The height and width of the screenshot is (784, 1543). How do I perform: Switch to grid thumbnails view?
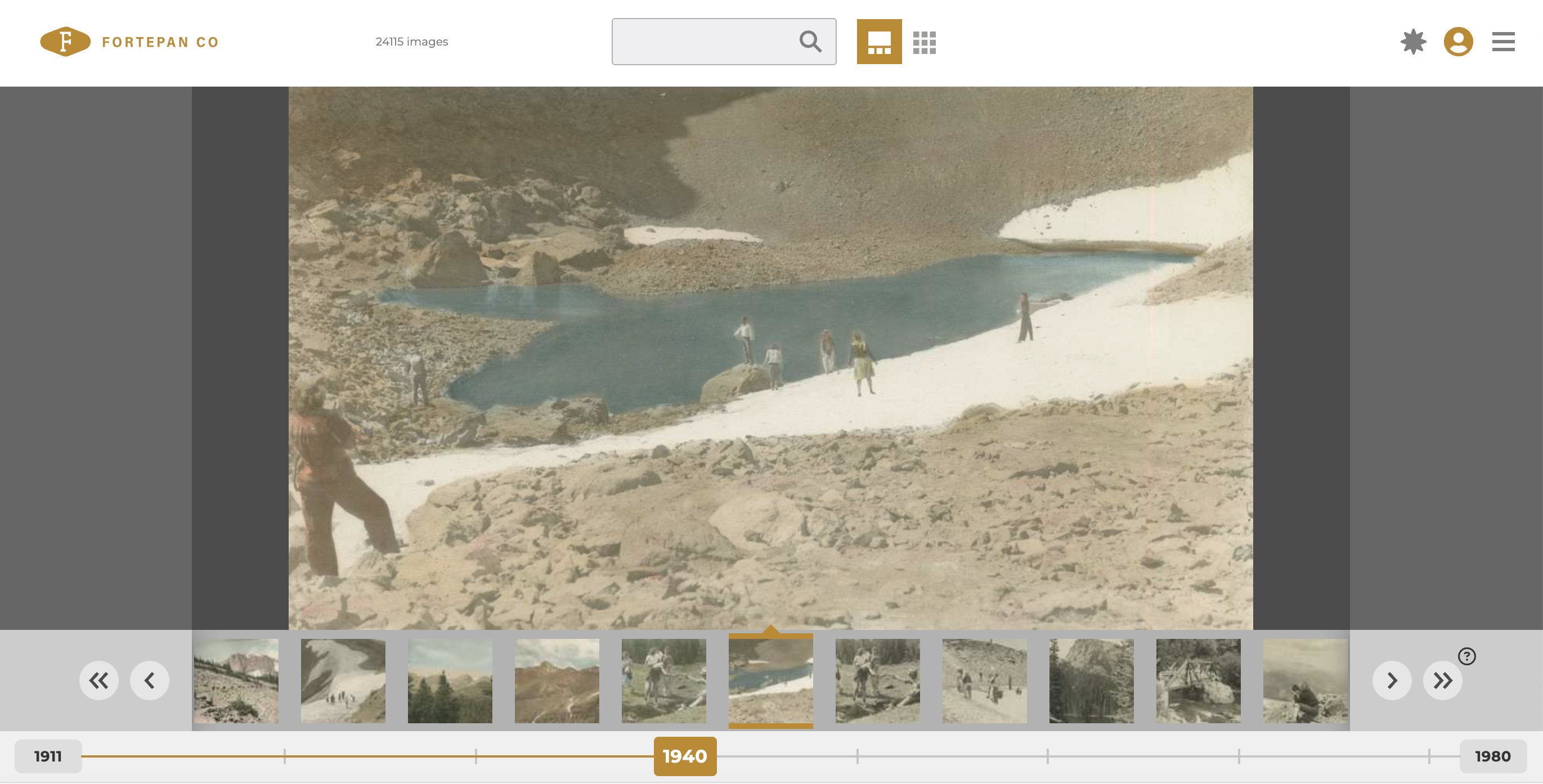(x=923, y=42)
